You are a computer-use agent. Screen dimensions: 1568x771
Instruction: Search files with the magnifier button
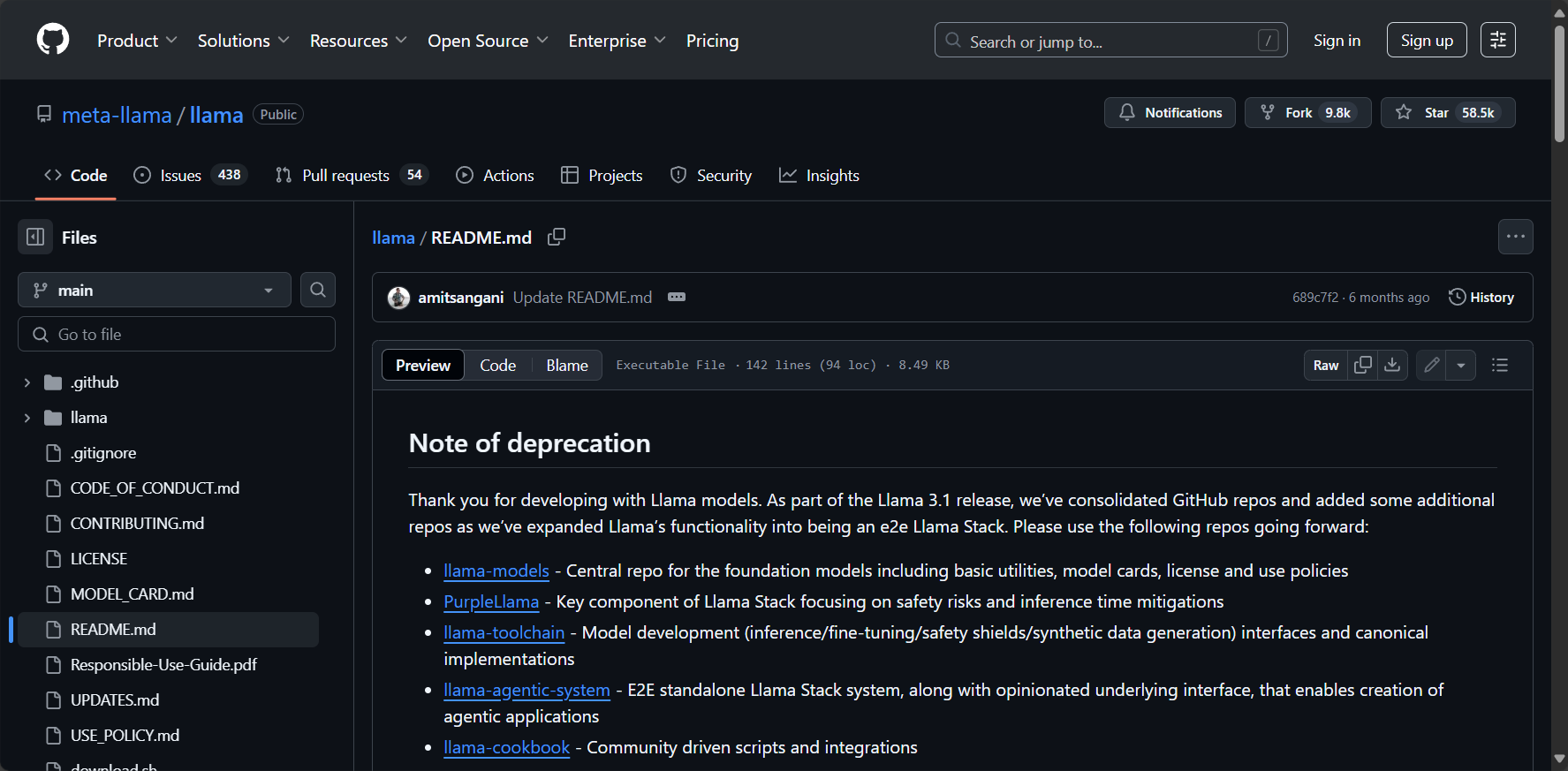318,290
